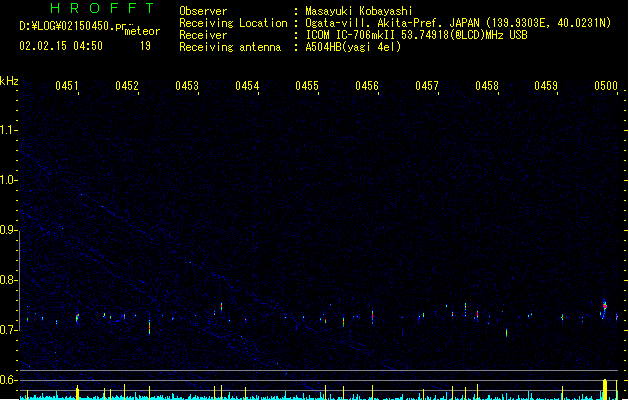
Task: Click the HROFFT title text
Action: click(x=102, y=8)
